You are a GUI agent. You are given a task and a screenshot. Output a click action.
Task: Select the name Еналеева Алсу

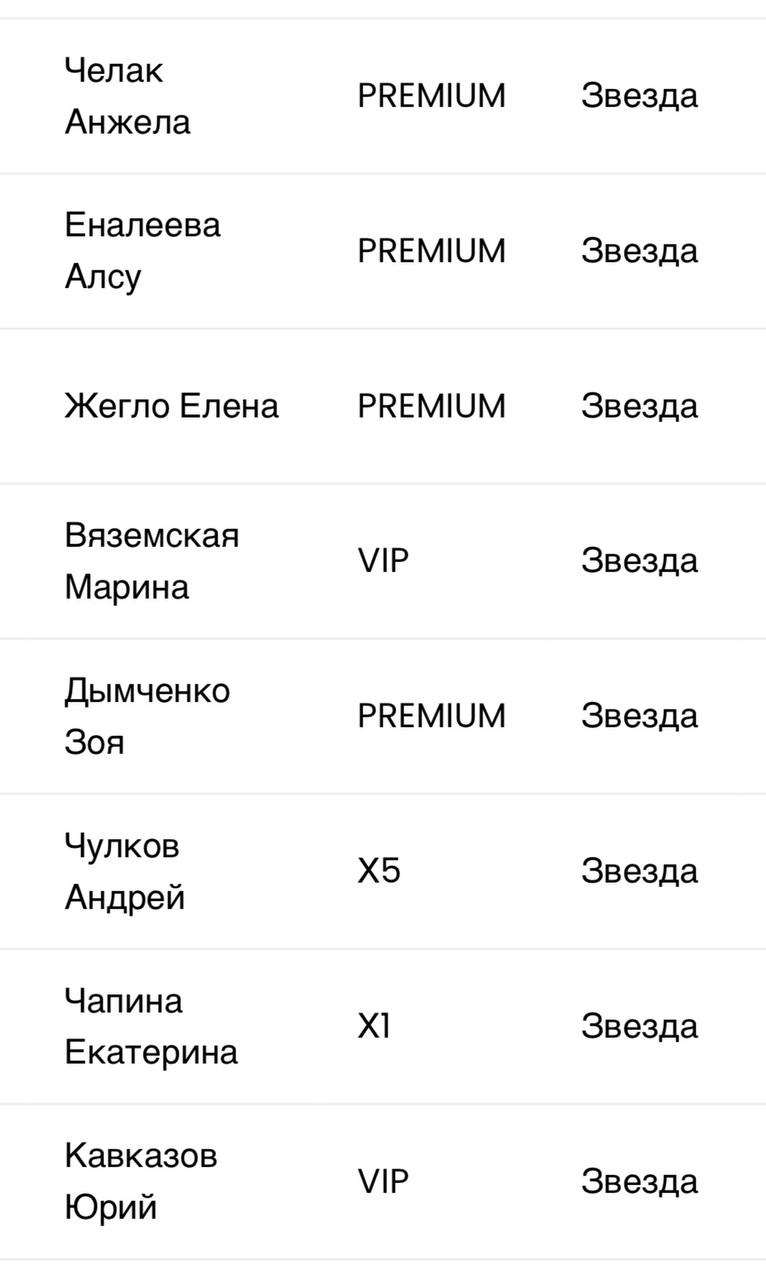point(142,250)
